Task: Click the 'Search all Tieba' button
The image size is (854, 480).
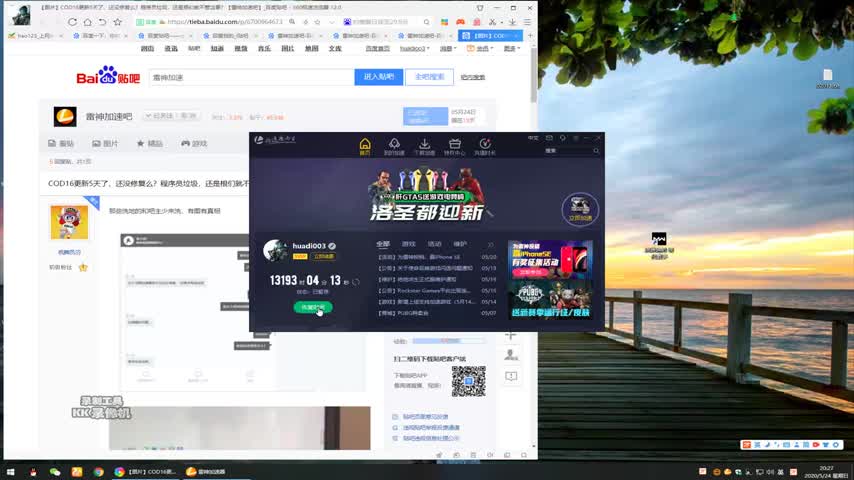Action: [x=428, y=77]
